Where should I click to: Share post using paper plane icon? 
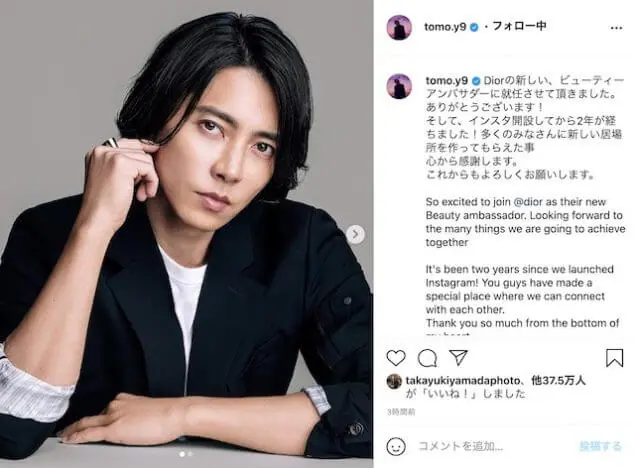tap(458, 357)
